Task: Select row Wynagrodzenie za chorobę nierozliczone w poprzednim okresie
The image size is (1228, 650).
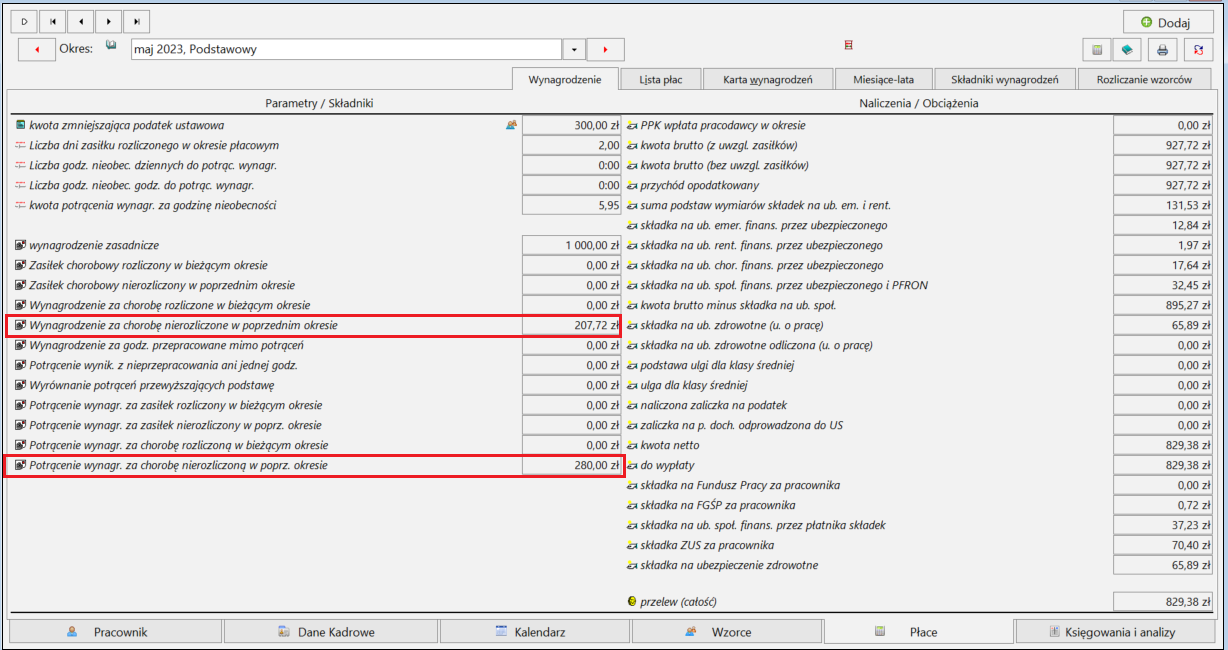Action: [314, 325]
